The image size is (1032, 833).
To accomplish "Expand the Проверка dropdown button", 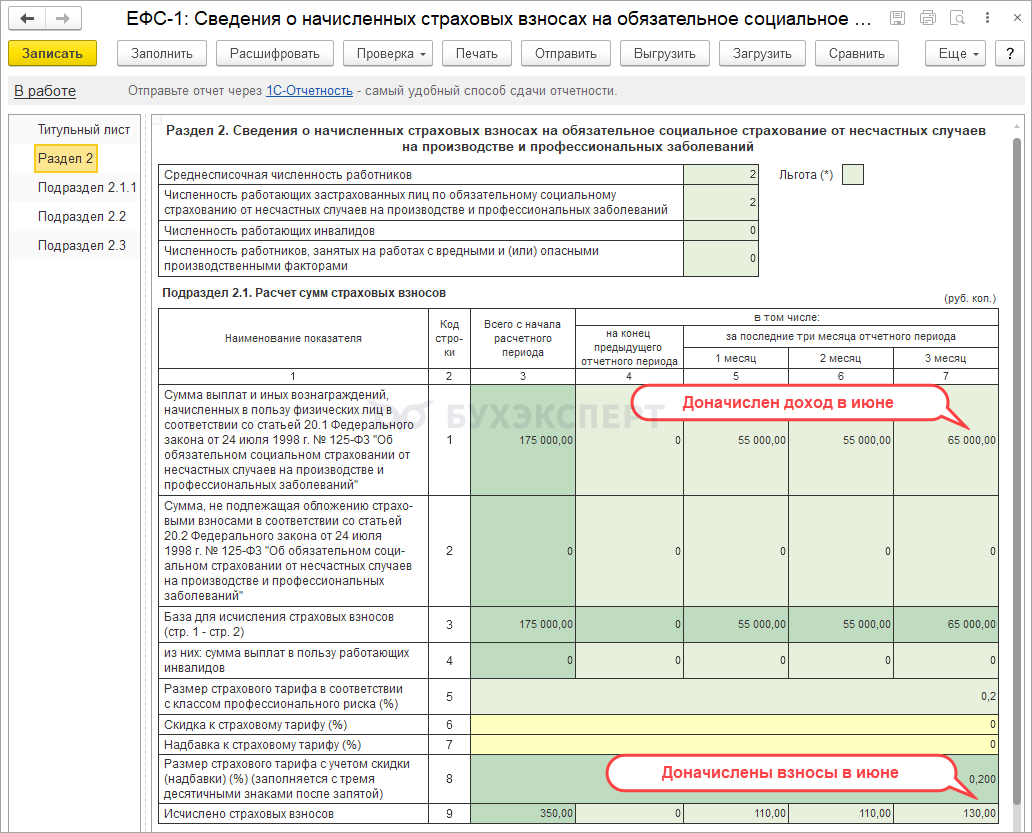I will click(388, 53).
